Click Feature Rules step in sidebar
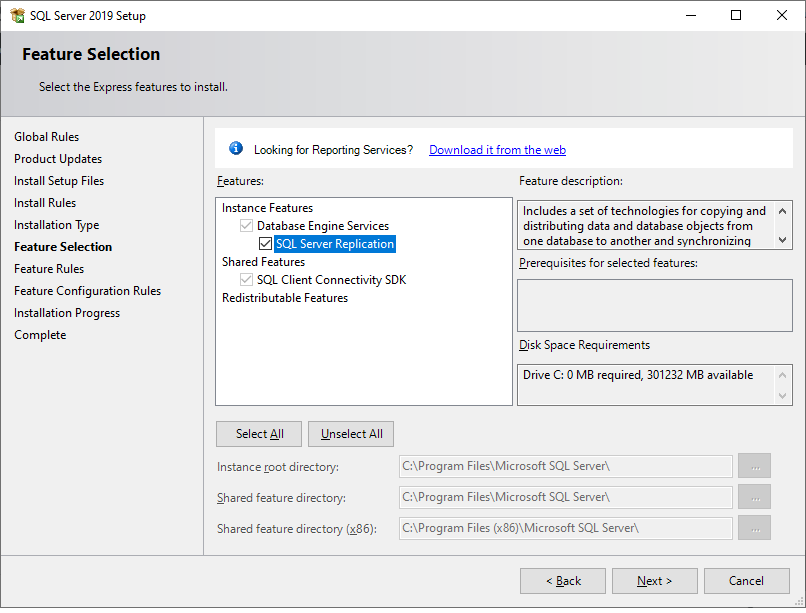Screen dimensions: 806x613 [49, 269]
